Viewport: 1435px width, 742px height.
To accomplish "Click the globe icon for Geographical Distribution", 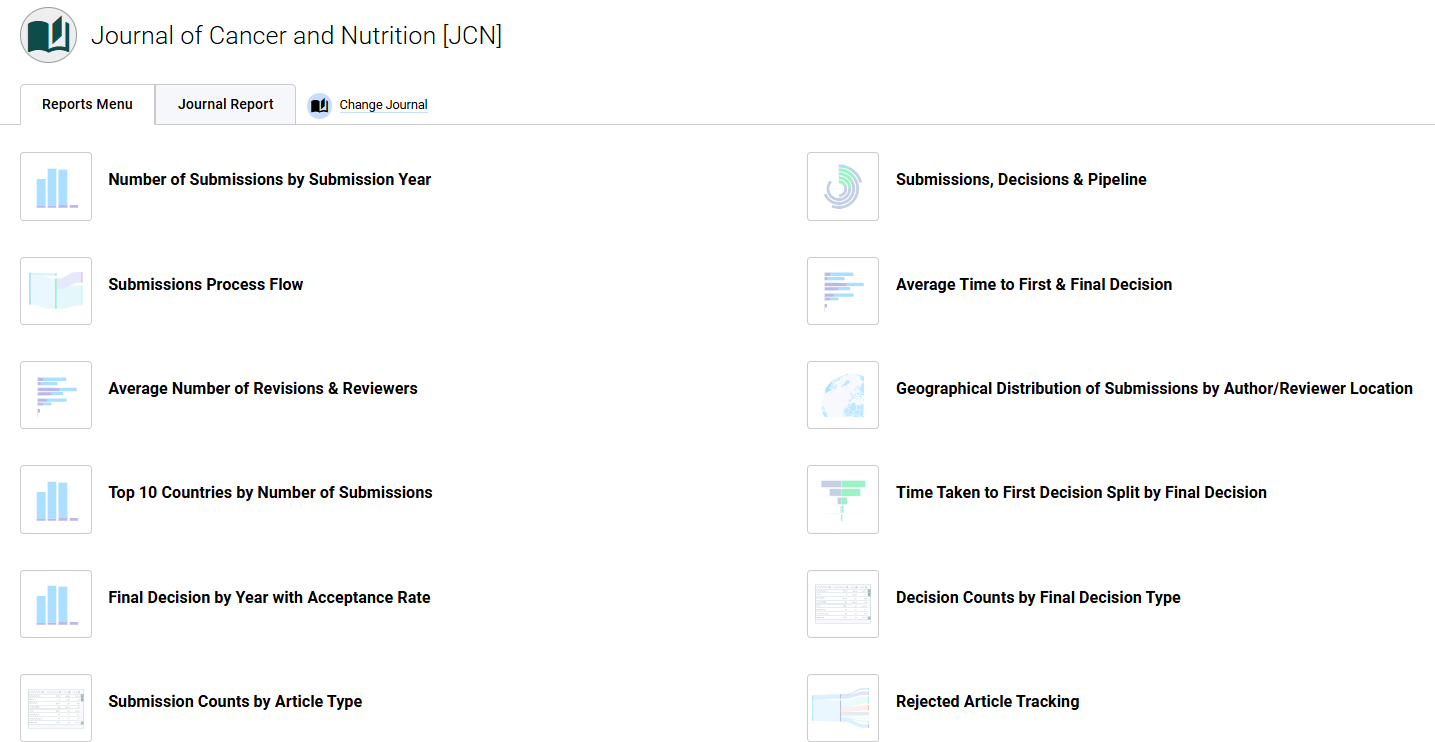I will coord(843,395).
